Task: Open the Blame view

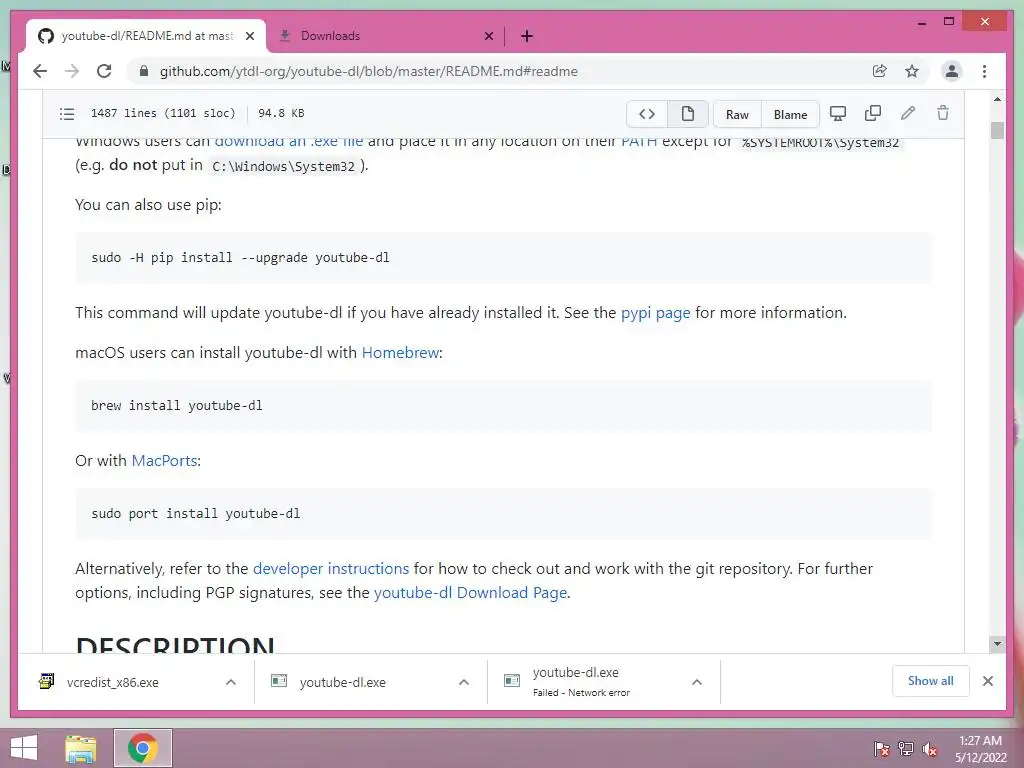Action: (x=790, y=114)
